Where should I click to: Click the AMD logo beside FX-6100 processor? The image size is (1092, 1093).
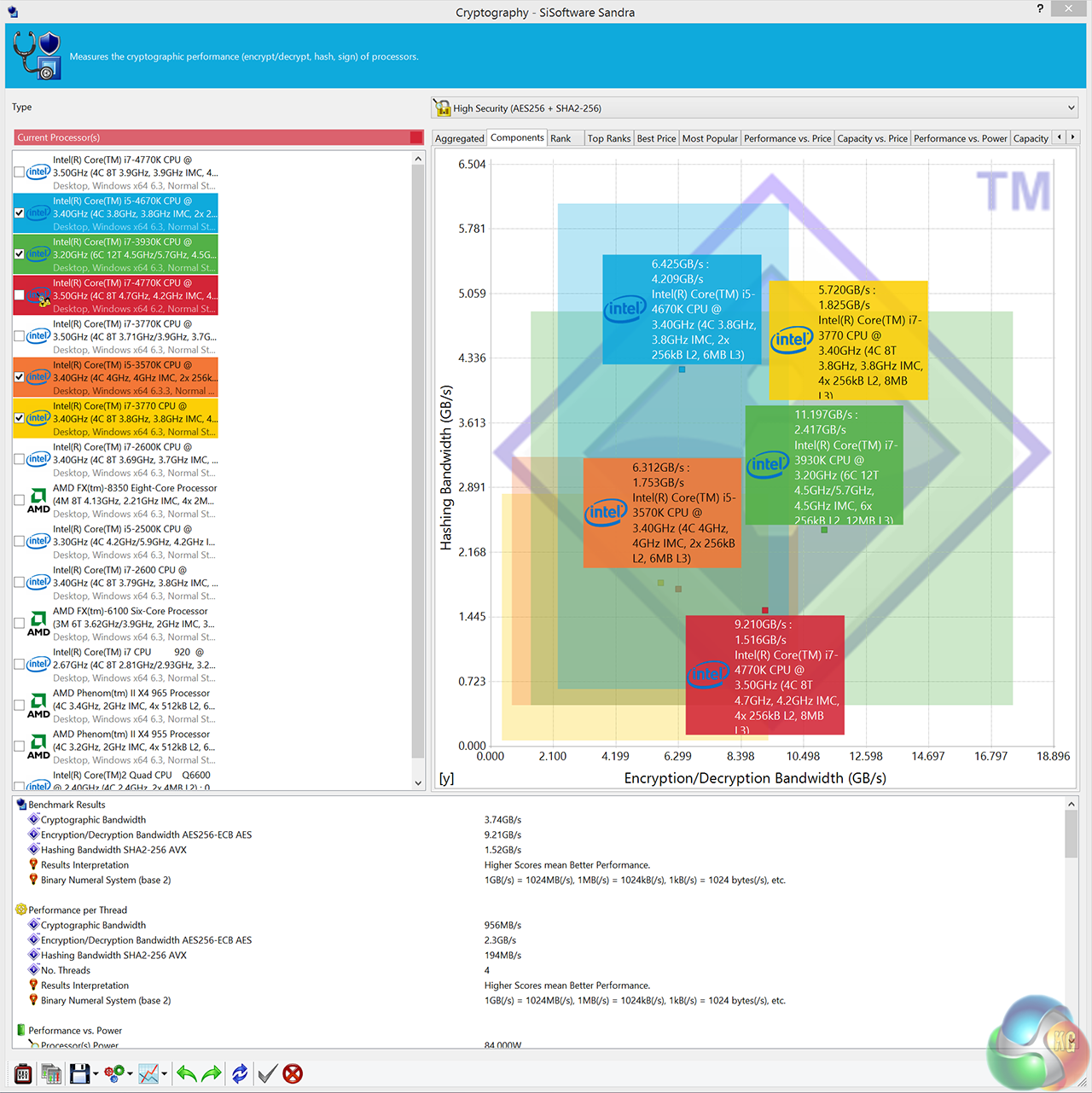(38, 624)
